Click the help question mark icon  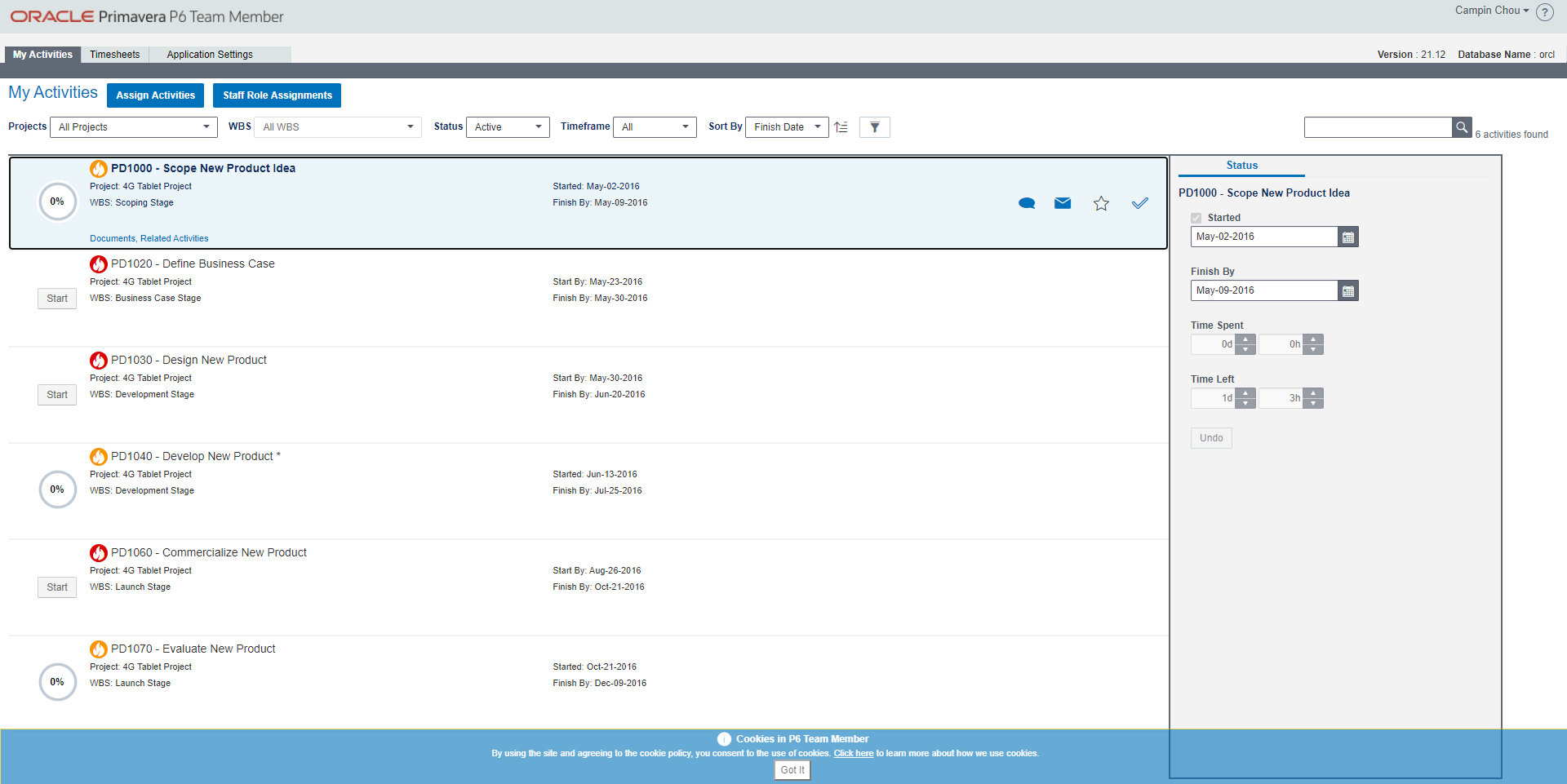[x=1545, y=12]
